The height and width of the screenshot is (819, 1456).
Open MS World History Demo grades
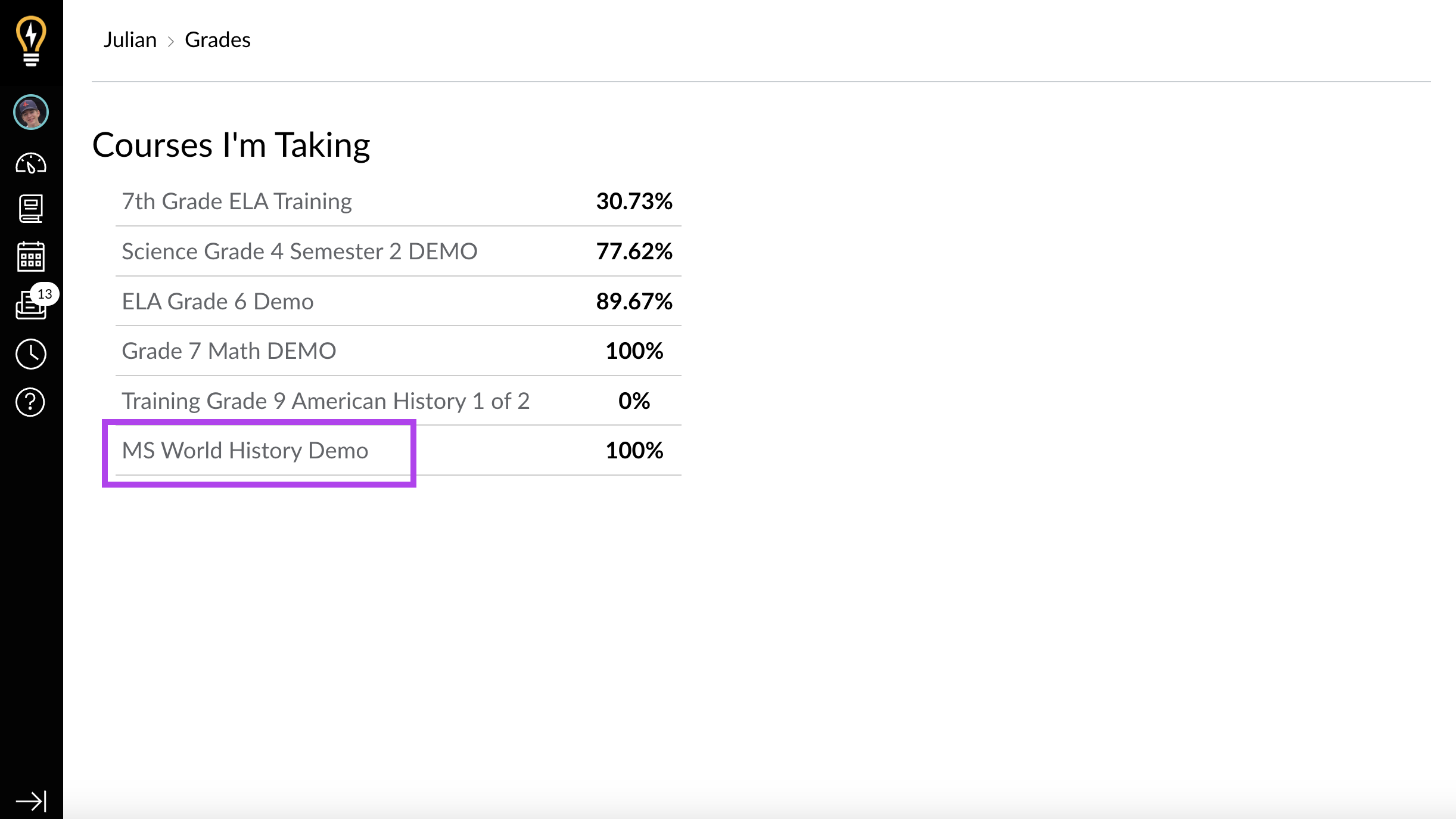245,451
